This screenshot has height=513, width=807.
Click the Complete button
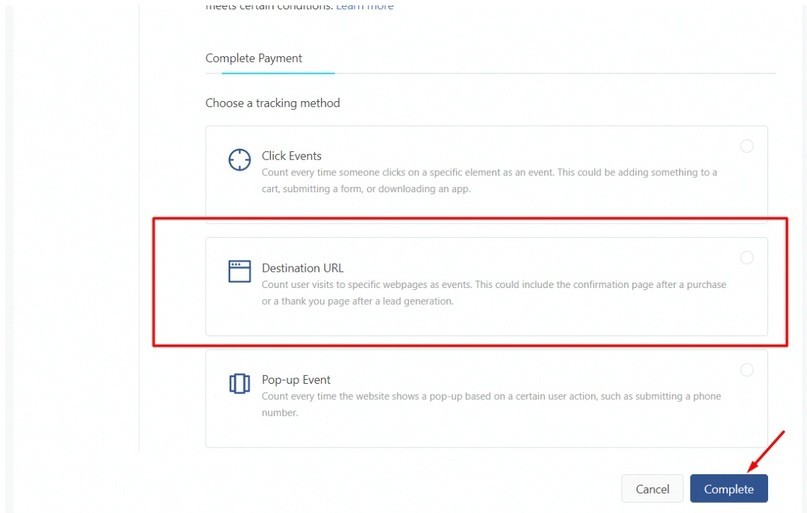729,489
